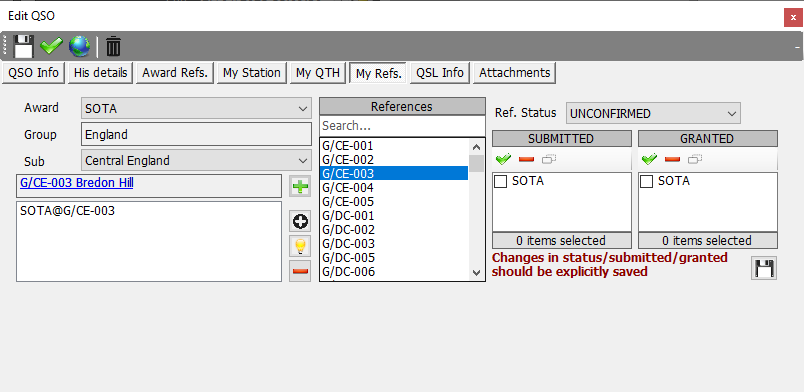
Task: Open the QSL Info tab
Action: pos(440,73)
